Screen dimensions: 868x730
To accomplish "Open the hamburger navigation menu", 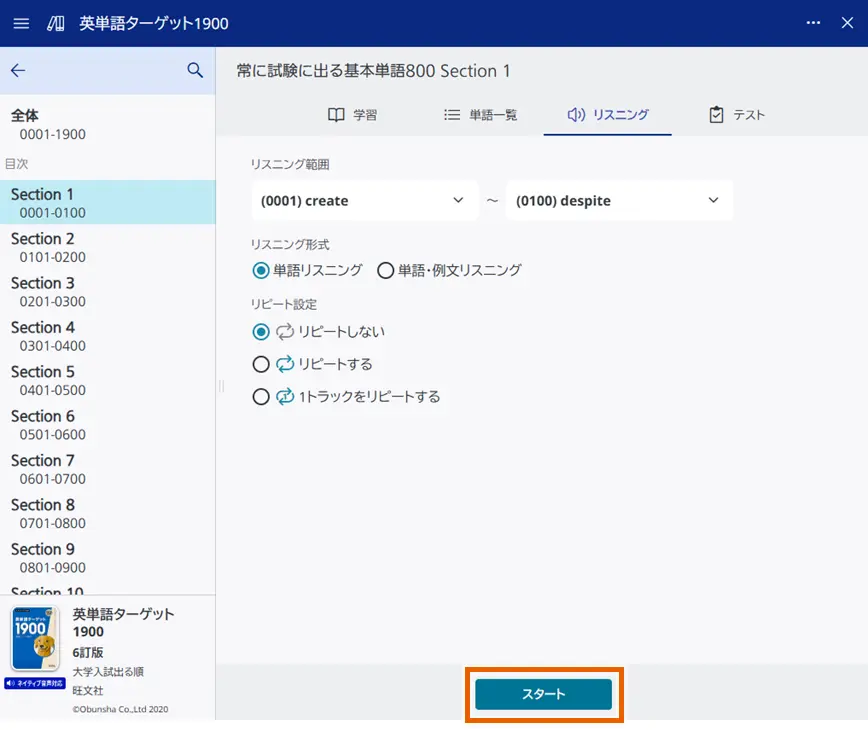I will [21, 23].
